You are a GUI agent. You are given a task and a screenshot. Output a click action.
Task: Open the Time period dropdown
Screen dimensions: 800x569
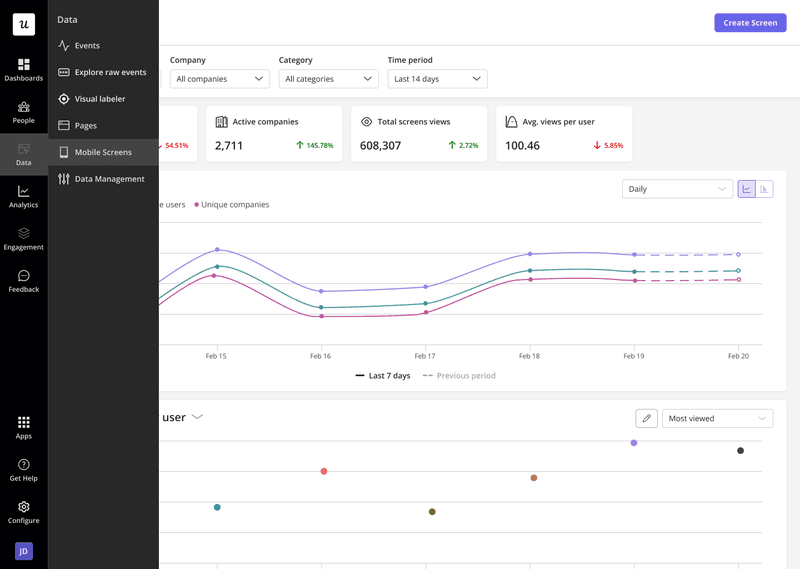pos(437,79)
